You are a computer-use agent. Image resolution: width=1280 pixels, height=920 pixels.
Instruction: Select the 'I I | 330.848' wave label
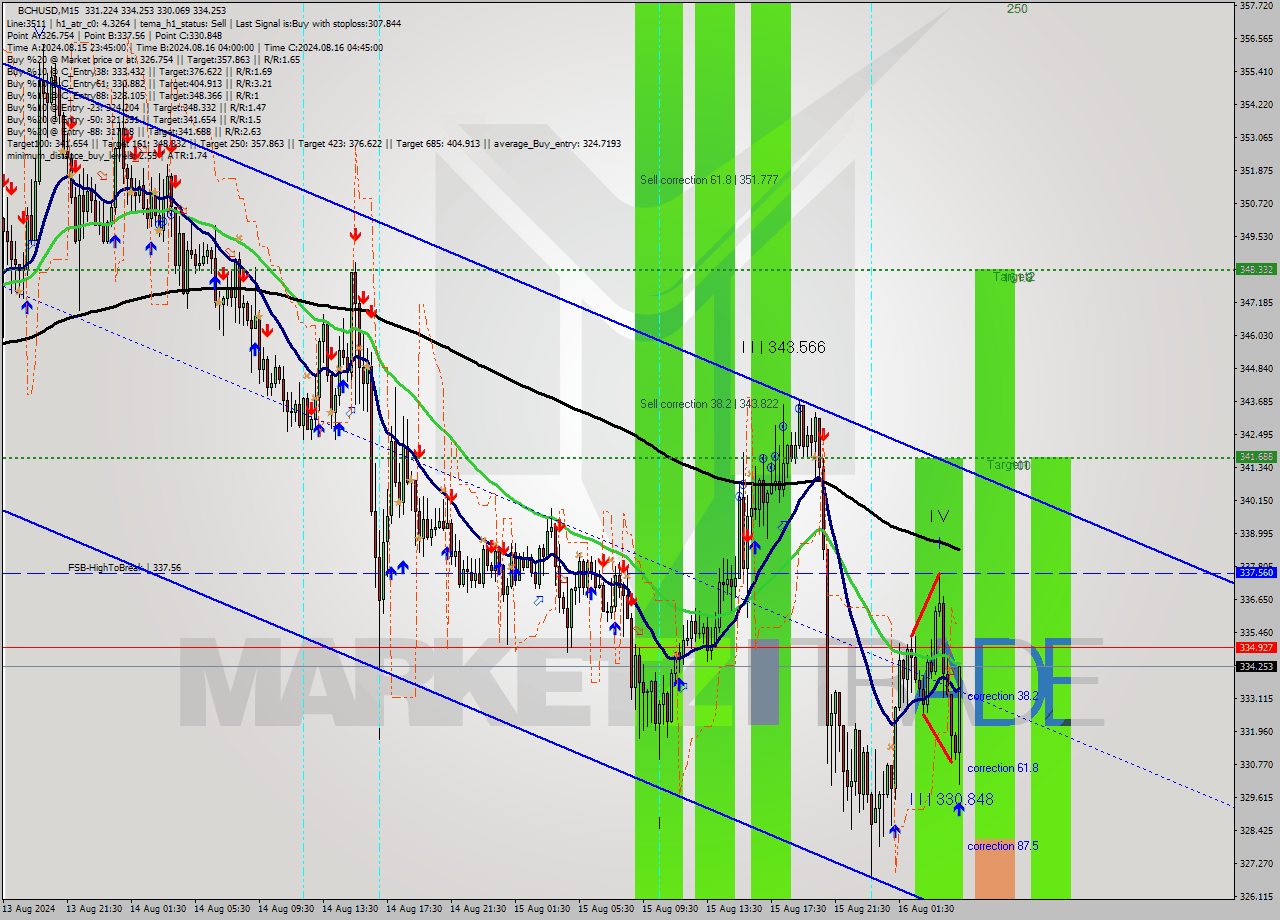pyautogui.click(x=951, y=799)
